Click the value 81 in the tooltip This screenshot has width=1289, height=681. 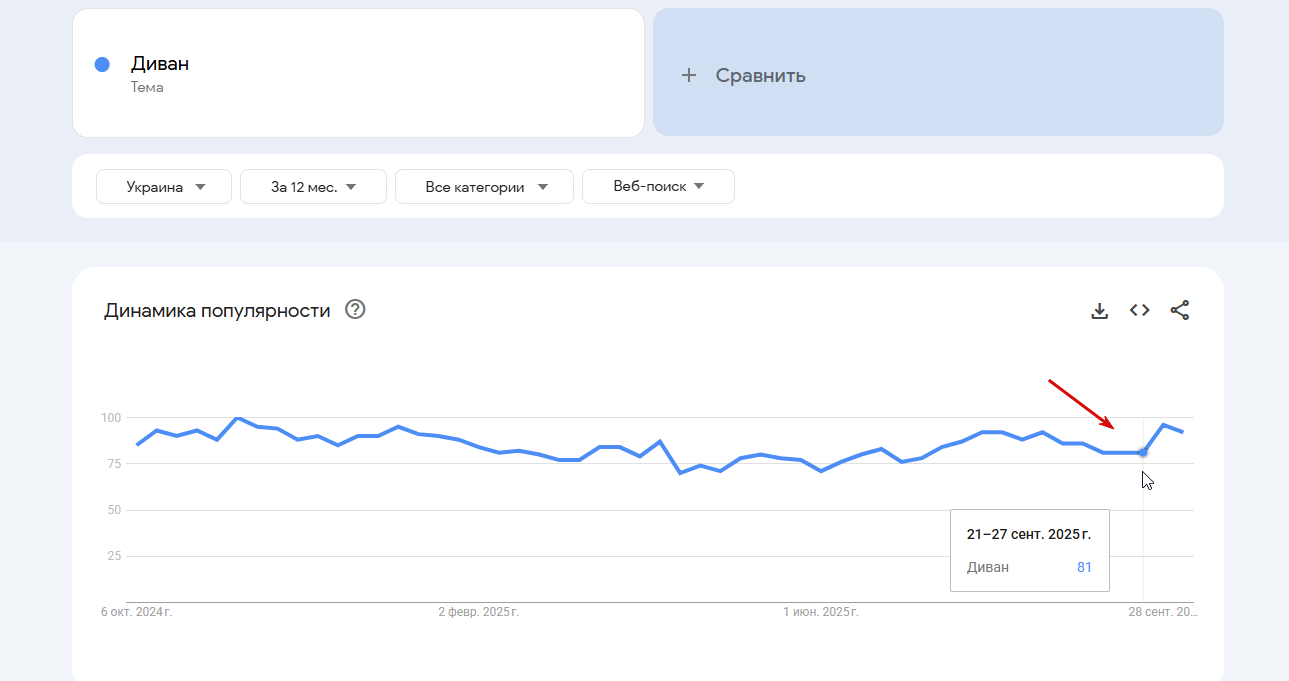pyautogui.click(x=1084, y=567)
